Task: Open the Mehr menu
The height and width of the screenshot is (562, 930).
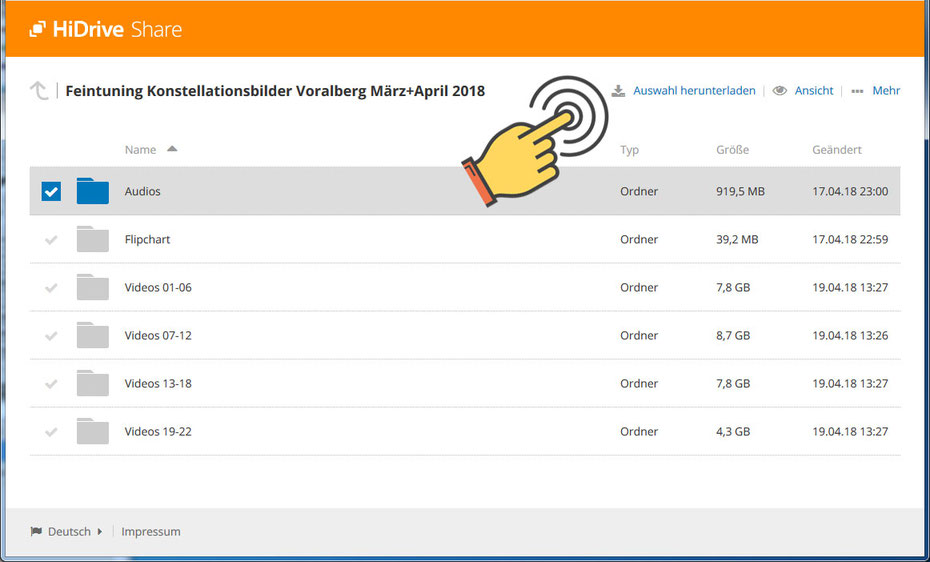Action: click(x=886, y=91)
